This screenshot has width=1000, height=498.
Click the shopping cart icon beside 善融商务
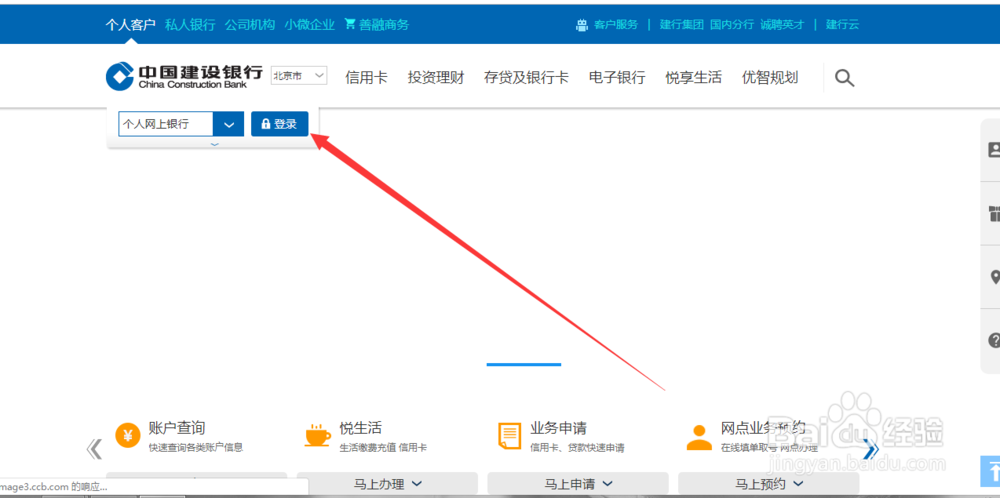(x=349, y=24)
